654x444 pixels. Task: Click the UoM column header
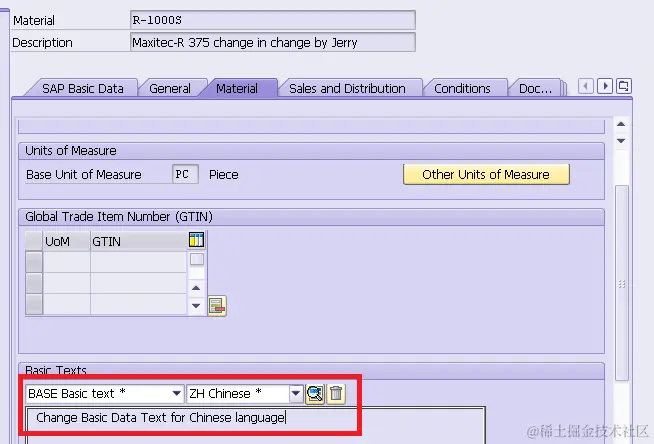click(x=66, y=241)
